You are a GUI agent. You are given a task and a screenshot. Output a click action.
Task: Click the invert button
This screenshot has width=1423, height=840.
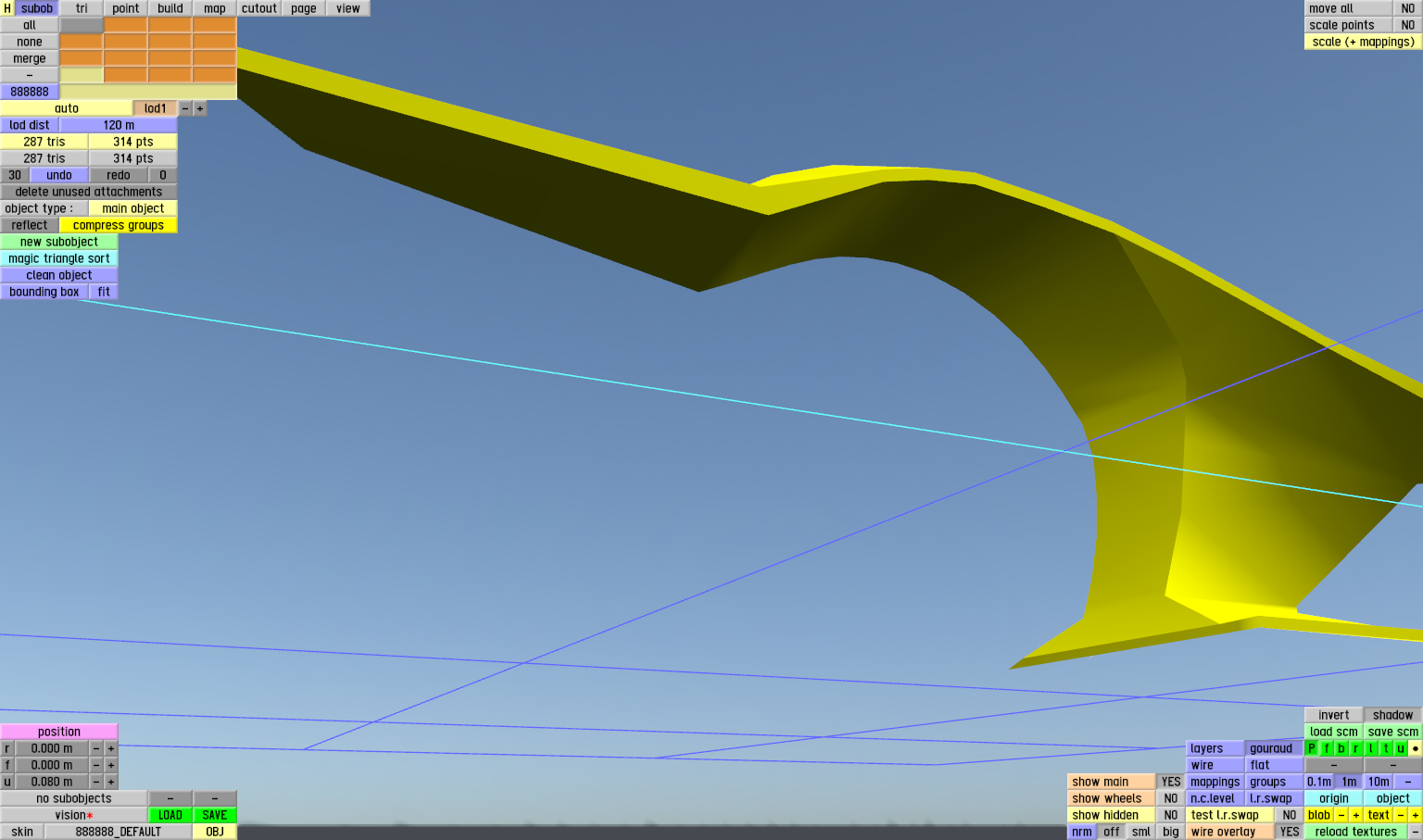click(1334, 715)
